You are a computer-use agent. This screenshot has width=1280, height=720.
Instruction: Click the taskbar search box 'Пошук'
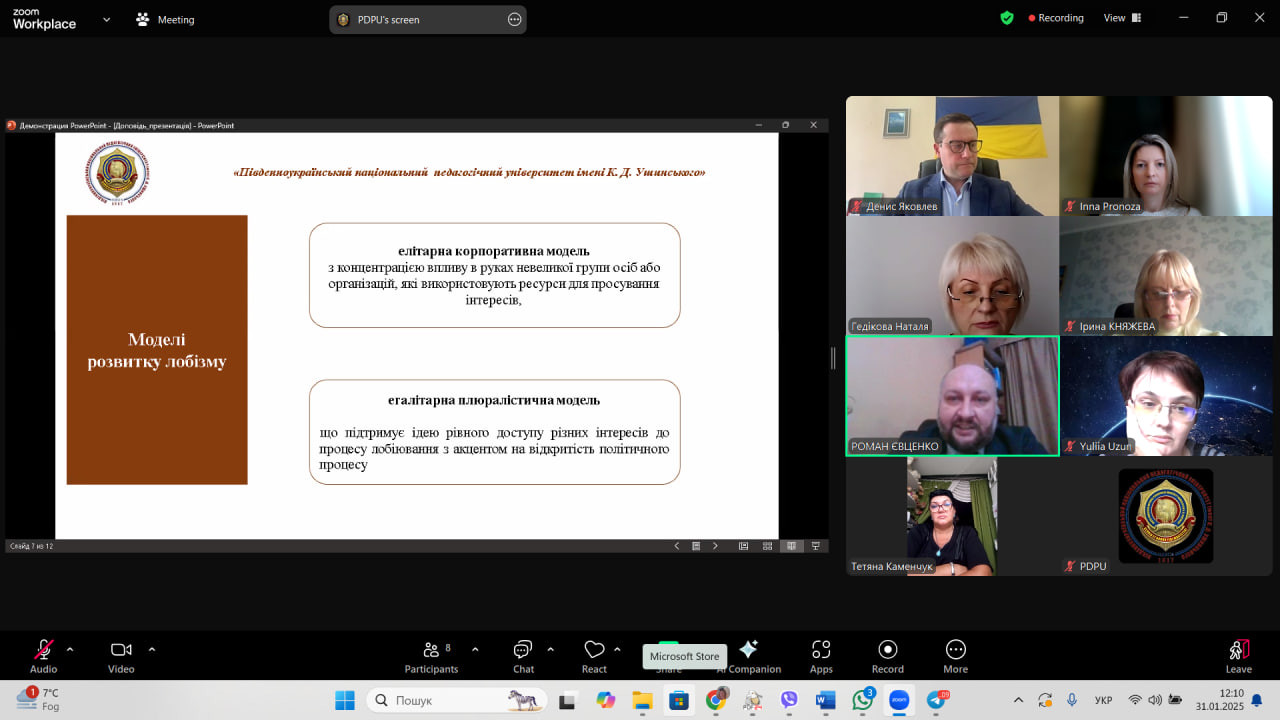[x=456, y=700]
